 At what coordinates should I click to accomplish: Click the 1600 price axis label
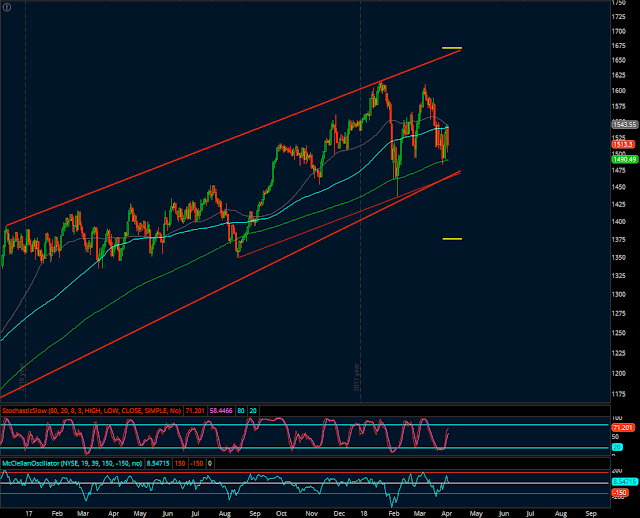[x=618, y=91]
